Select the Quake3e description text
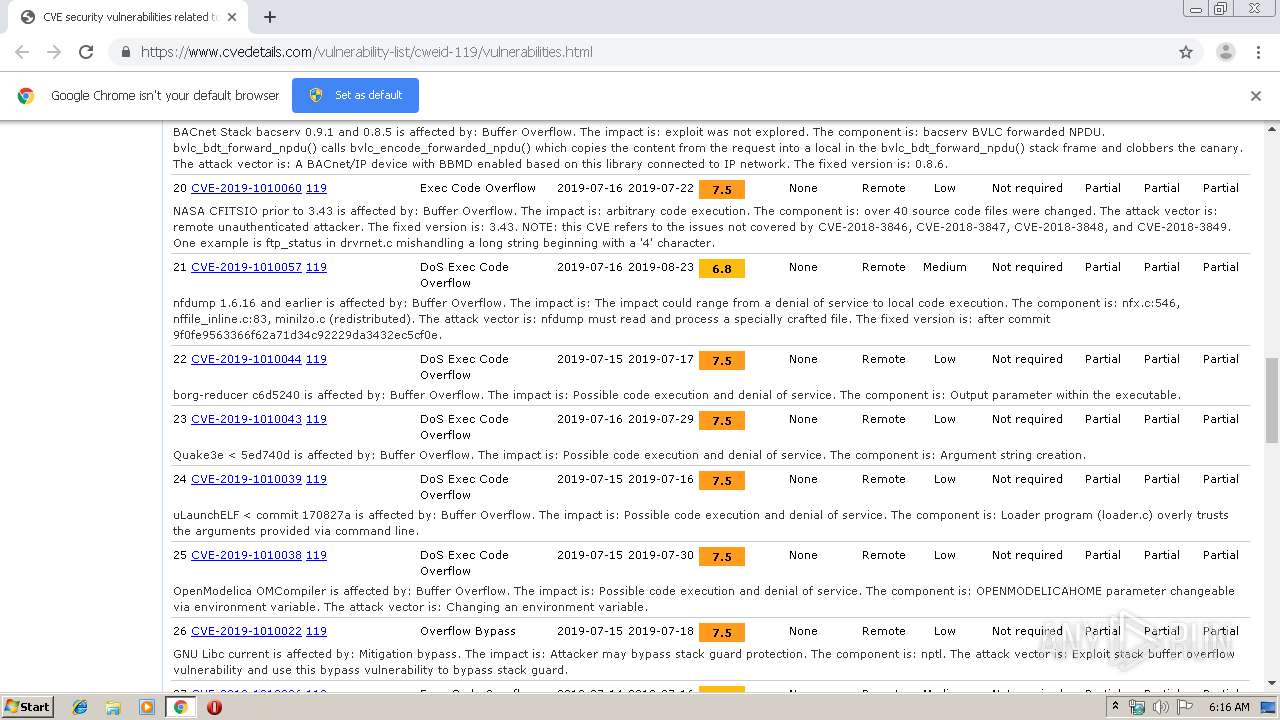Image resolution: width=1280 pixels, height=720 pixels. coord(629,455)
